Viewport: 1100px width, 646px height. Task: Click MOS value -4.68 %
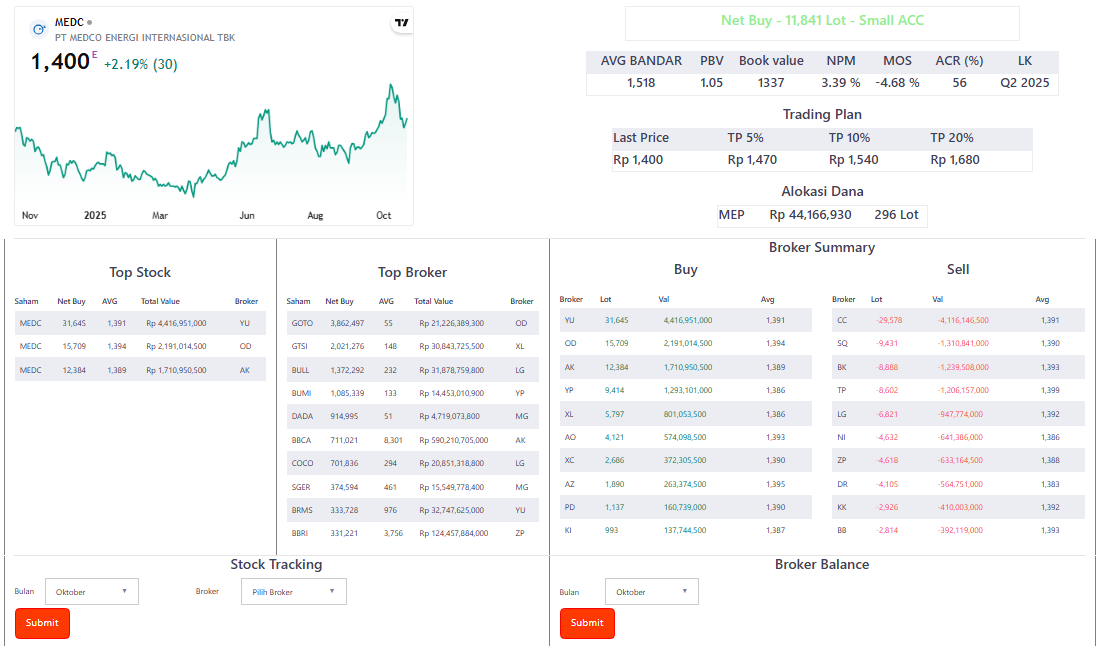[x=897, y=83]
